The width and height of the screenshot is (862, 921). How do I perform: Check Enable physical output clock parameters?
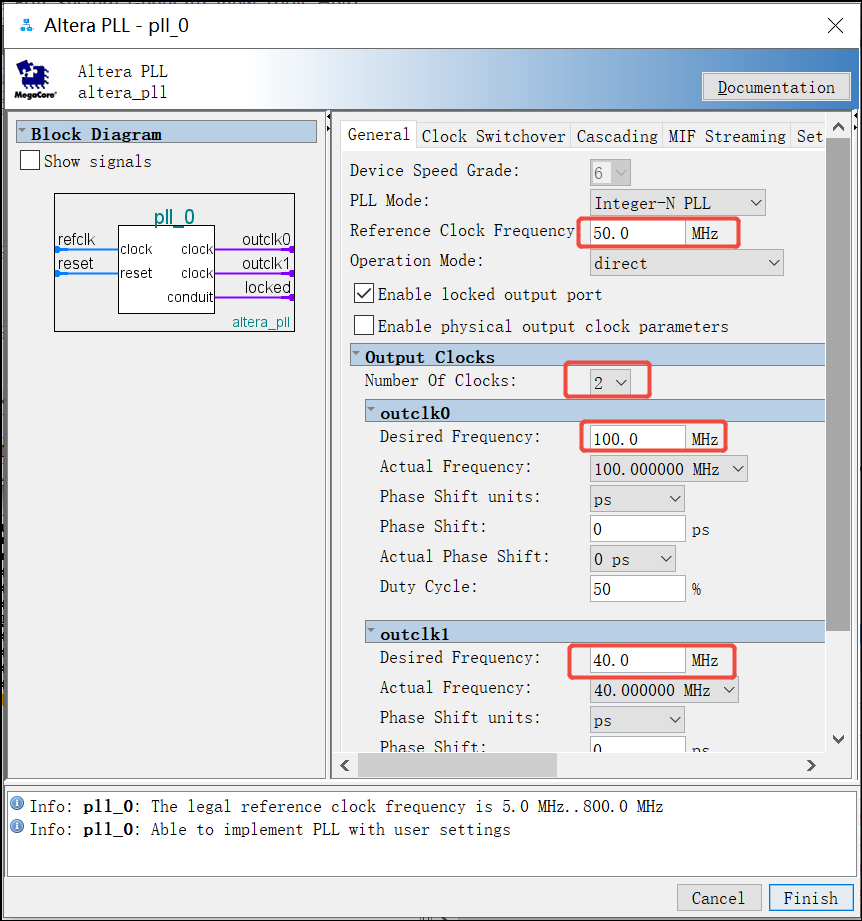click(364, 325)
